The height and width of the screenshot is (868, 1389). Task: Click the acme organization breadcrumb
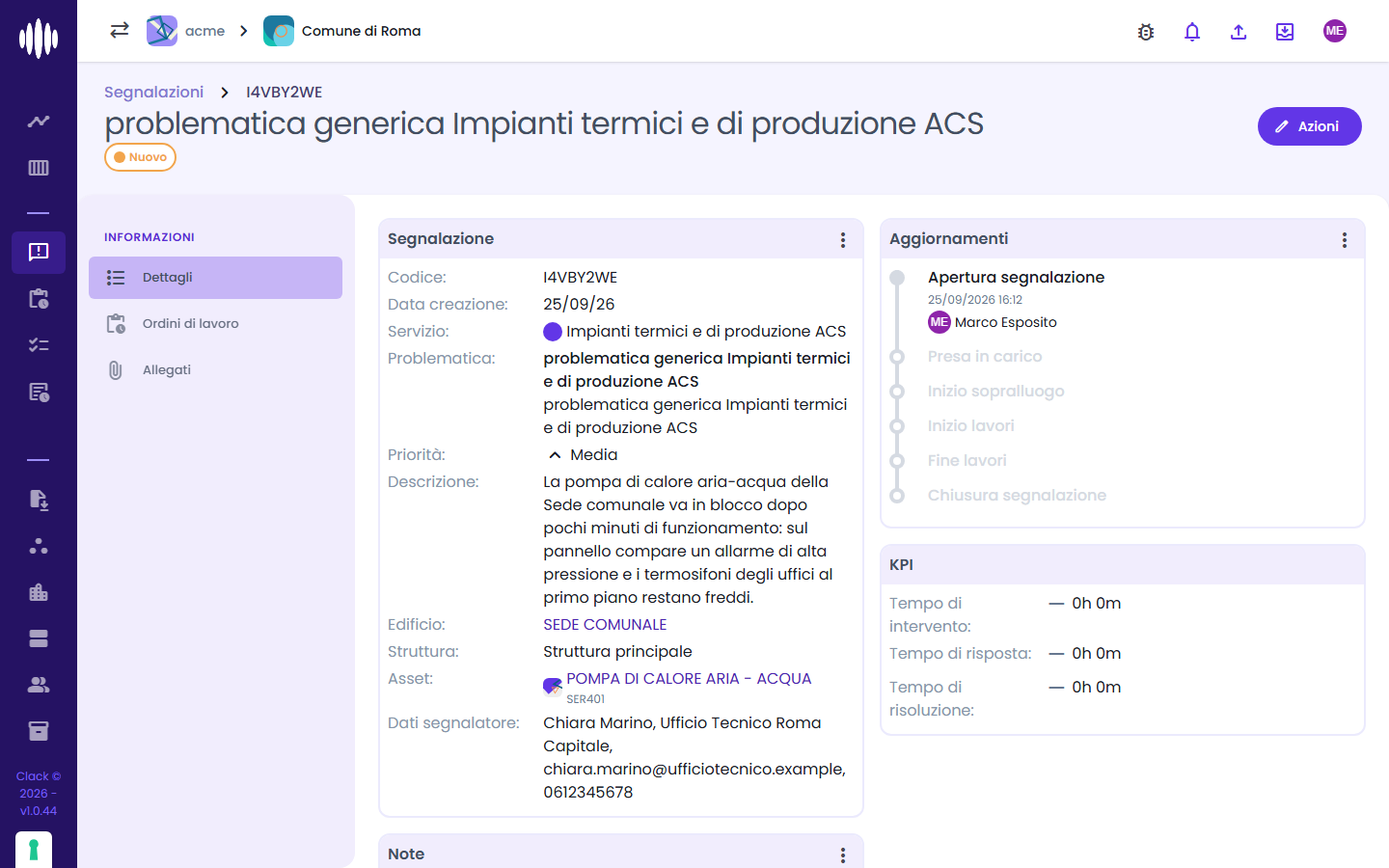[186, 31]
